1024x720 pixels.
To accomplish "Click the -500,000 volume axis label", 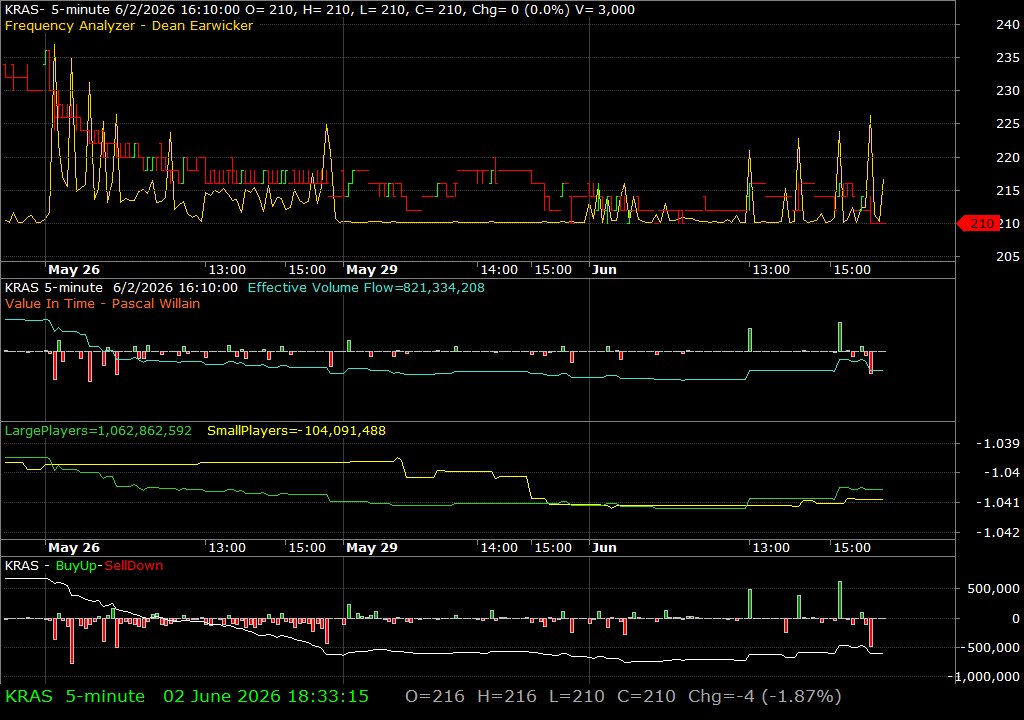I will 989,647.
